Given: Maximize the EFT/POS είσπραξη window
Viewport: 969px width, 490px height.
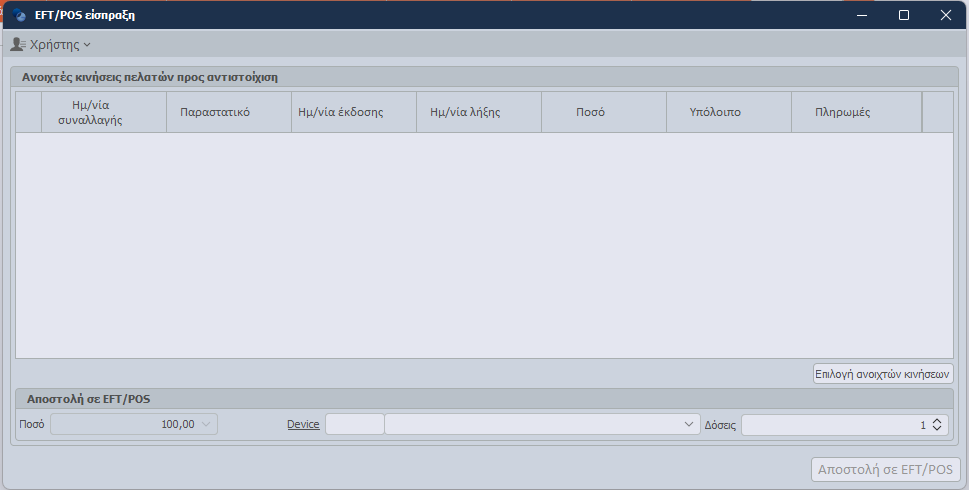Looking at the screenshot, I should tap(904, 15).
